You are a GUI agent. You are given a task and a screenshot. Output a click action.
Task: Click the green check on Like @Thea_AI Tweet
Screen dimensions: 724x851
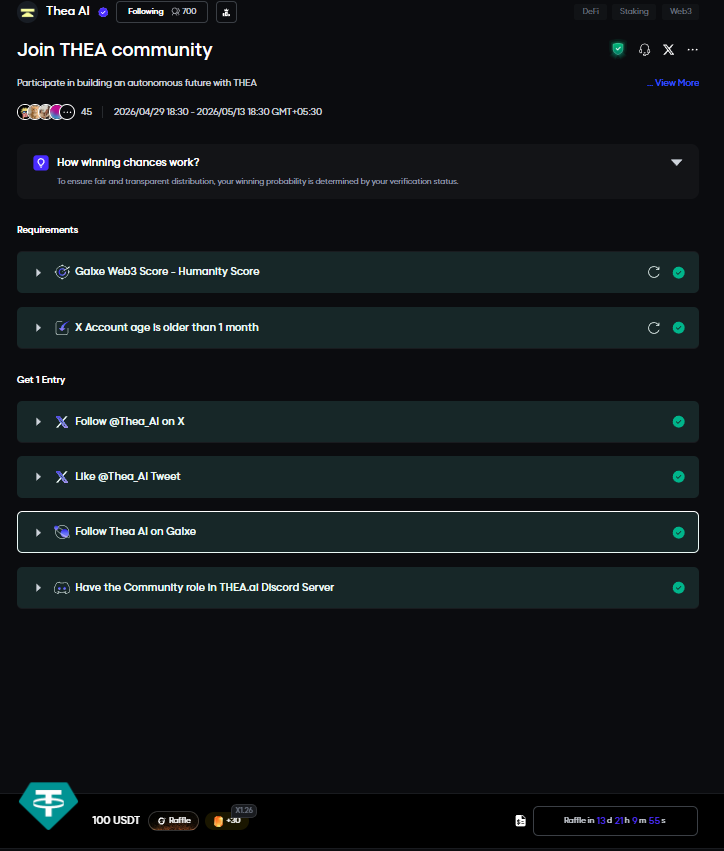(678, 477)
